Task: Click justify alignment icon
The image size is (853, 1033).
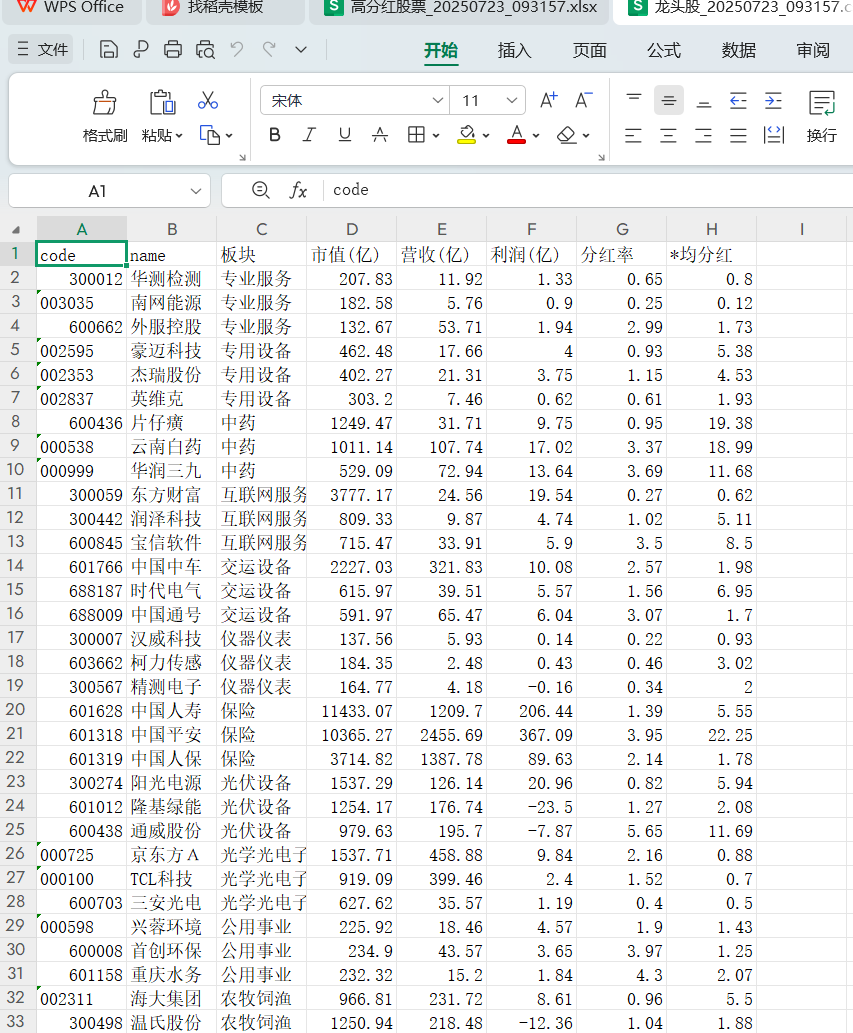Action: (738, 136)
